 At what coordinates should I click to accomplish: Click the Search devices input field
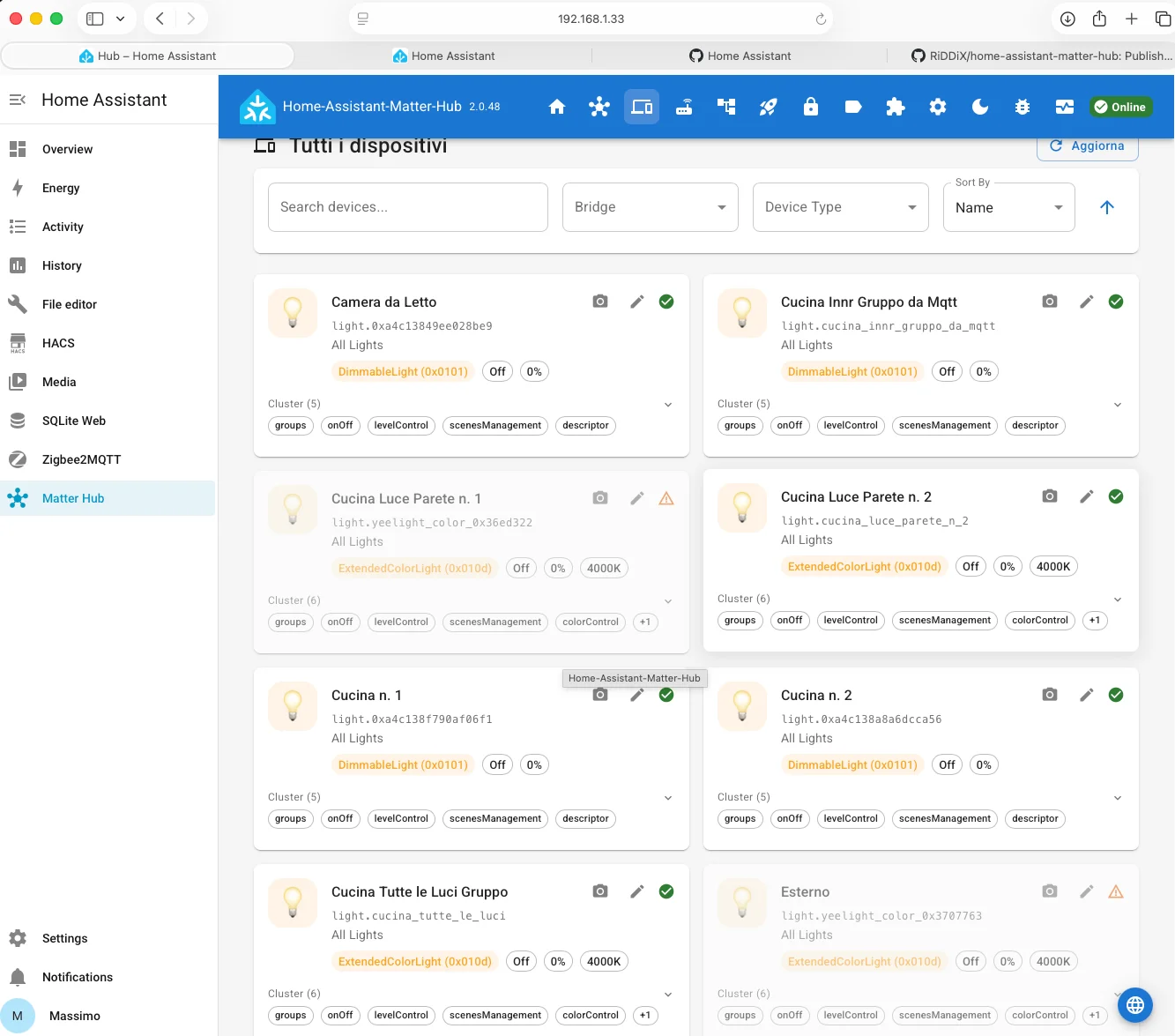[x=408, y=207]
